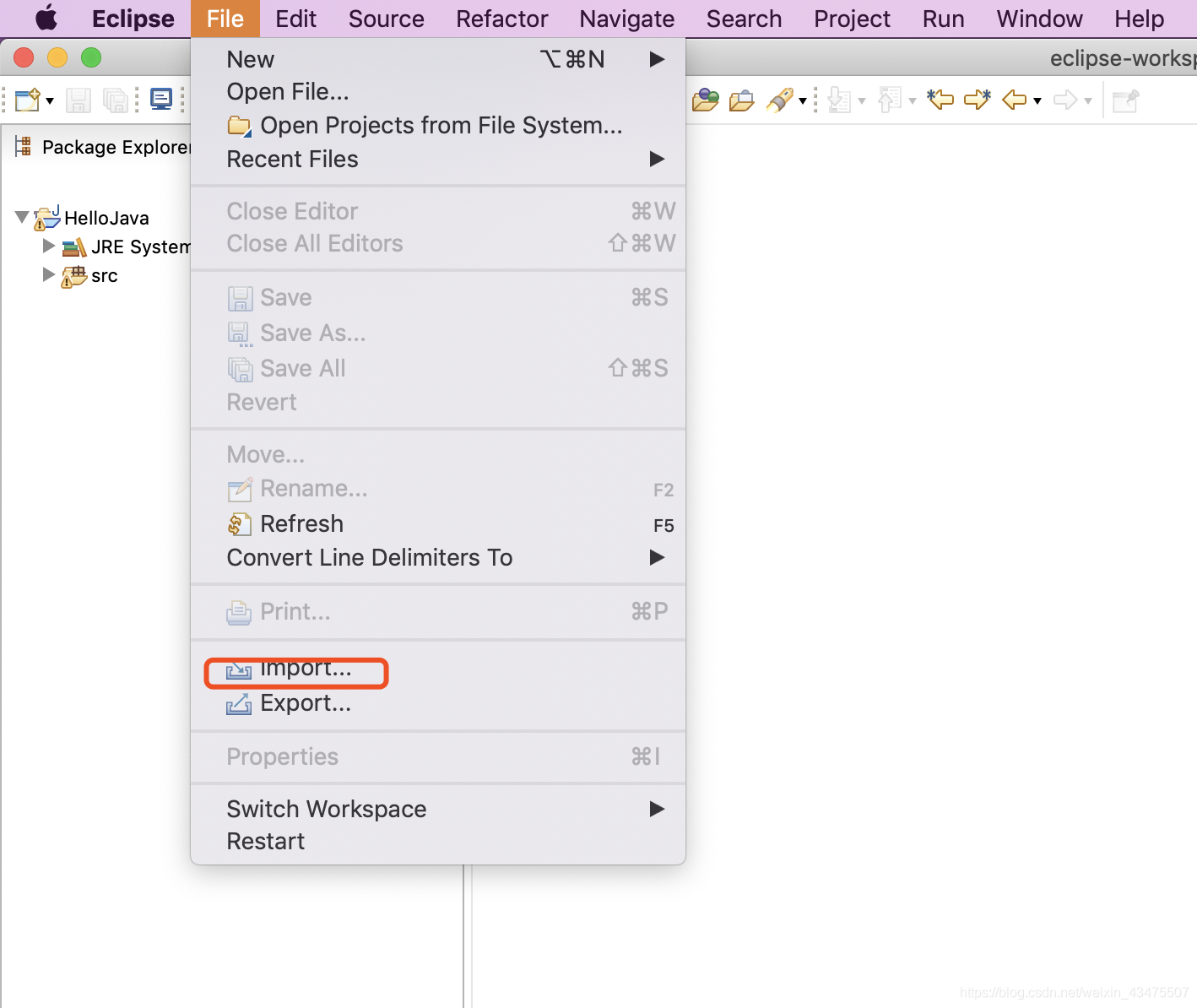Open the Refactor menu

[x=502, y=19]
